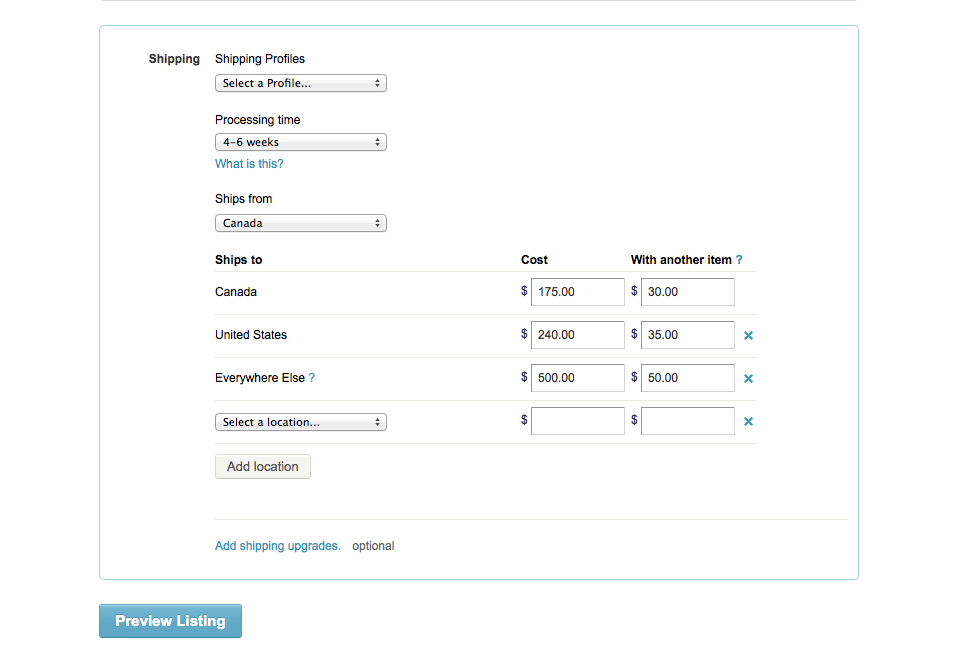The height and width of the screenshot is (667, 960).
Task: Focus the empty cost field in new row
Action: click(578, 421)
